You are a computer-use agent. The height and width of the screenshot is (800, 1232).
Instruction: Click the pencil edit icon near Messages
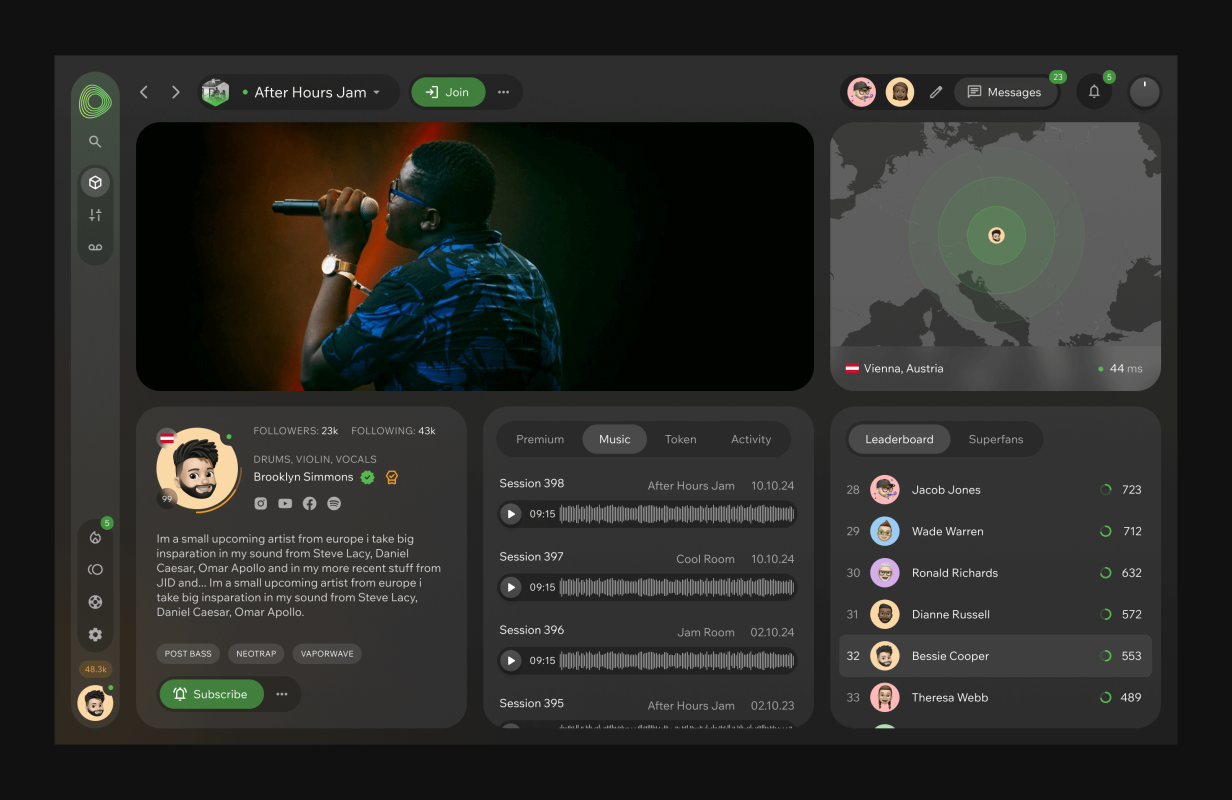pos(936,92)
